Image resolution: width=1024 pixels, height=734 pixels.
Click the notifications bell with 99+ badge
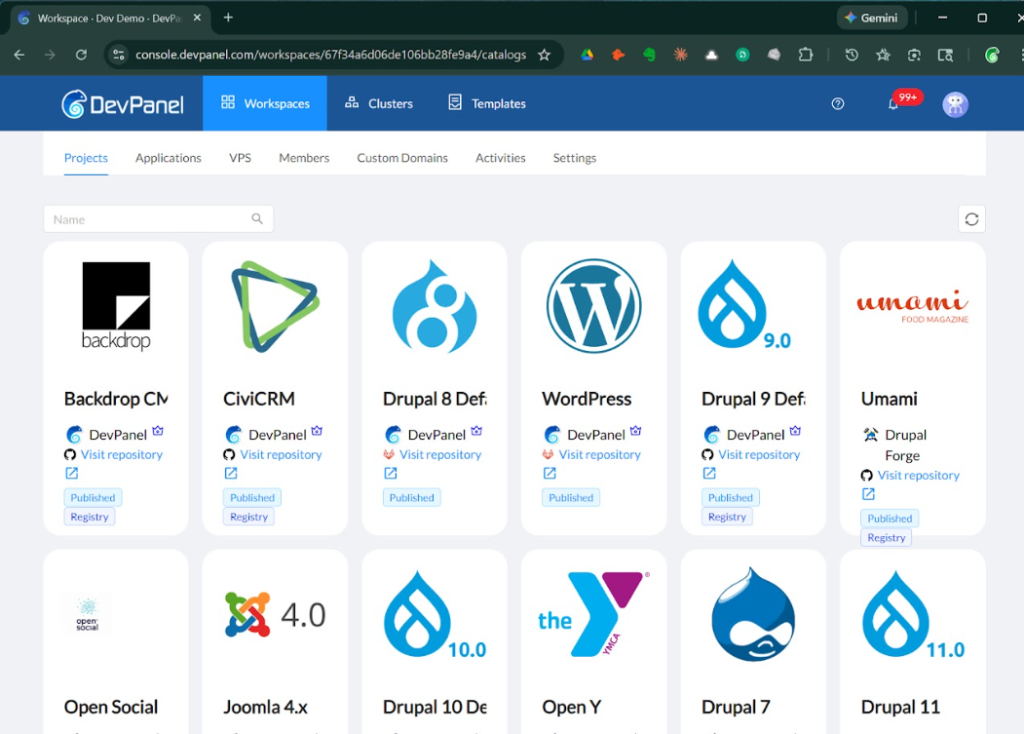click(893, 103)
